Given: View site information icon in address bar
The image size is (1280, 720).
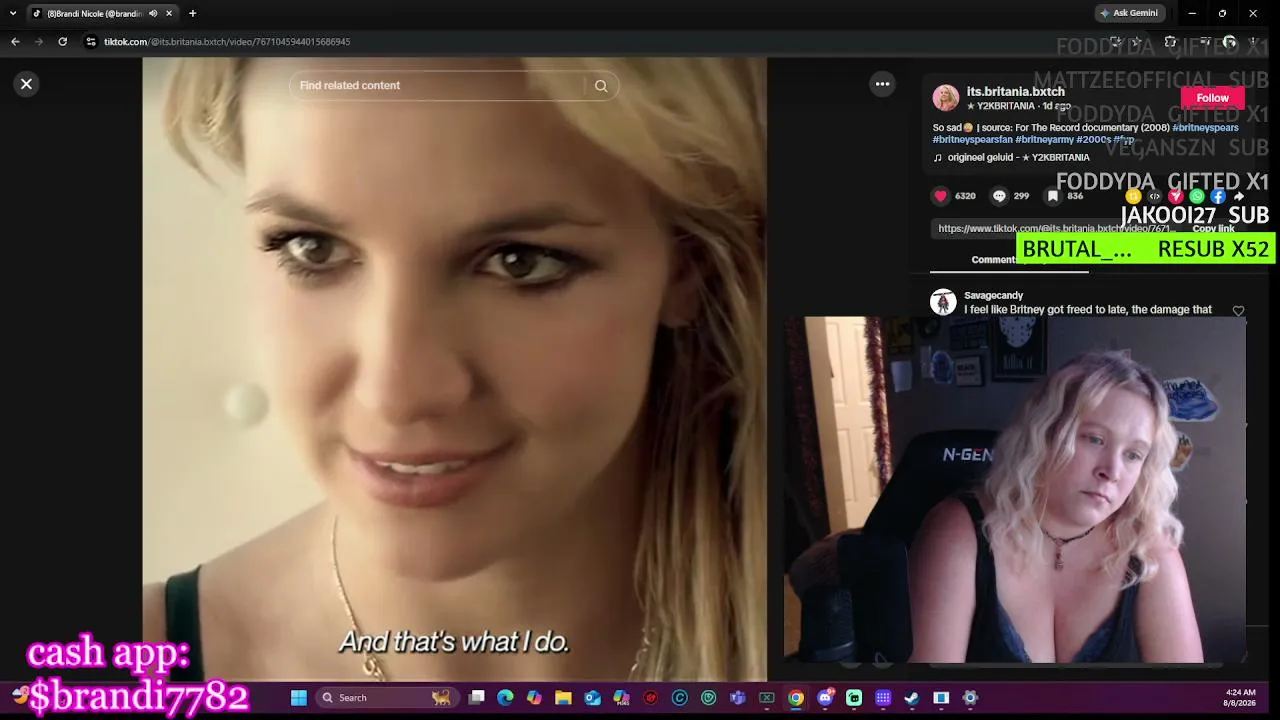Looking at the screenshot, I should point(91,42).
